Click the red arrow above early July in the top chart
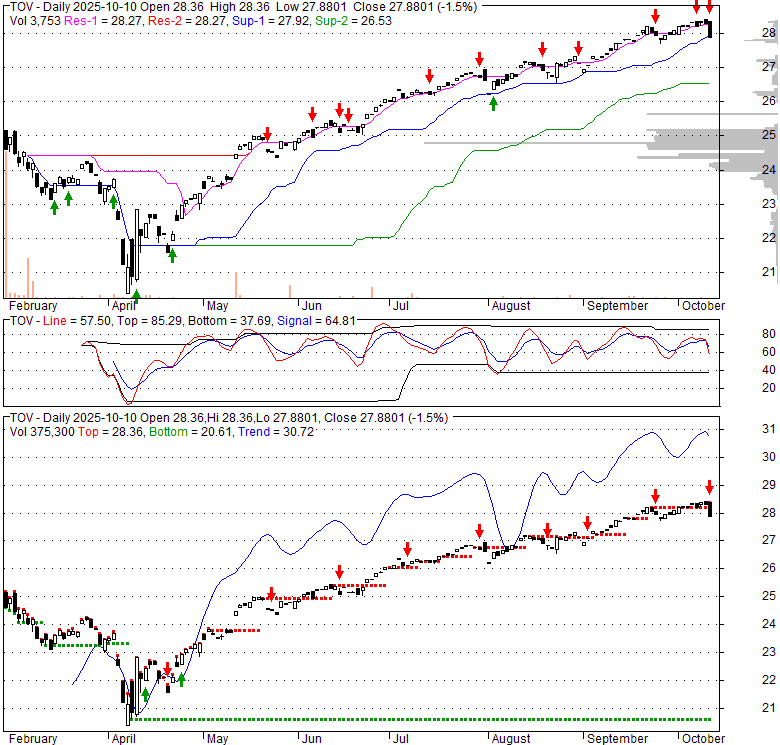 click(429, 76)
